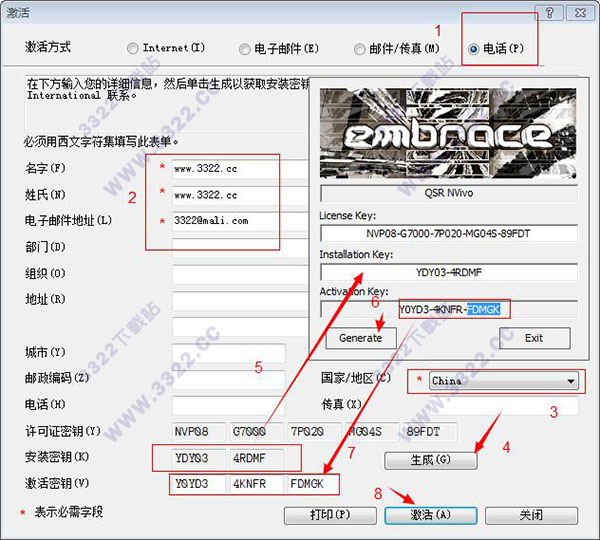
Task: Click activation key field Y0YD3
Action: (x=198, y=484)
